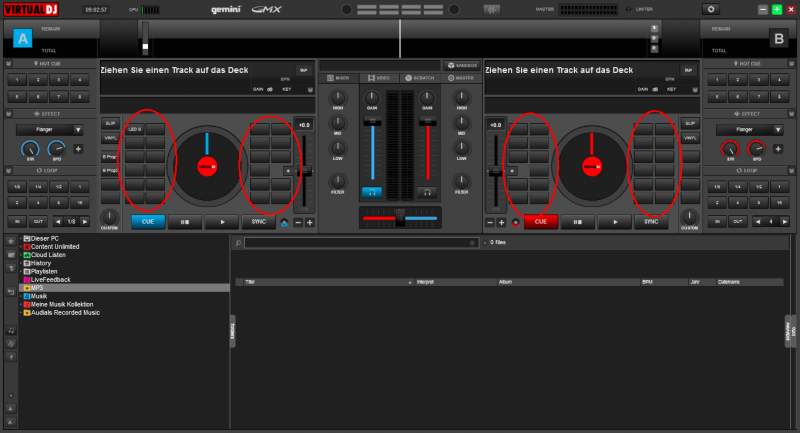
Task: Double loop length arrow on deck B
Action: (x=785, y=222)
